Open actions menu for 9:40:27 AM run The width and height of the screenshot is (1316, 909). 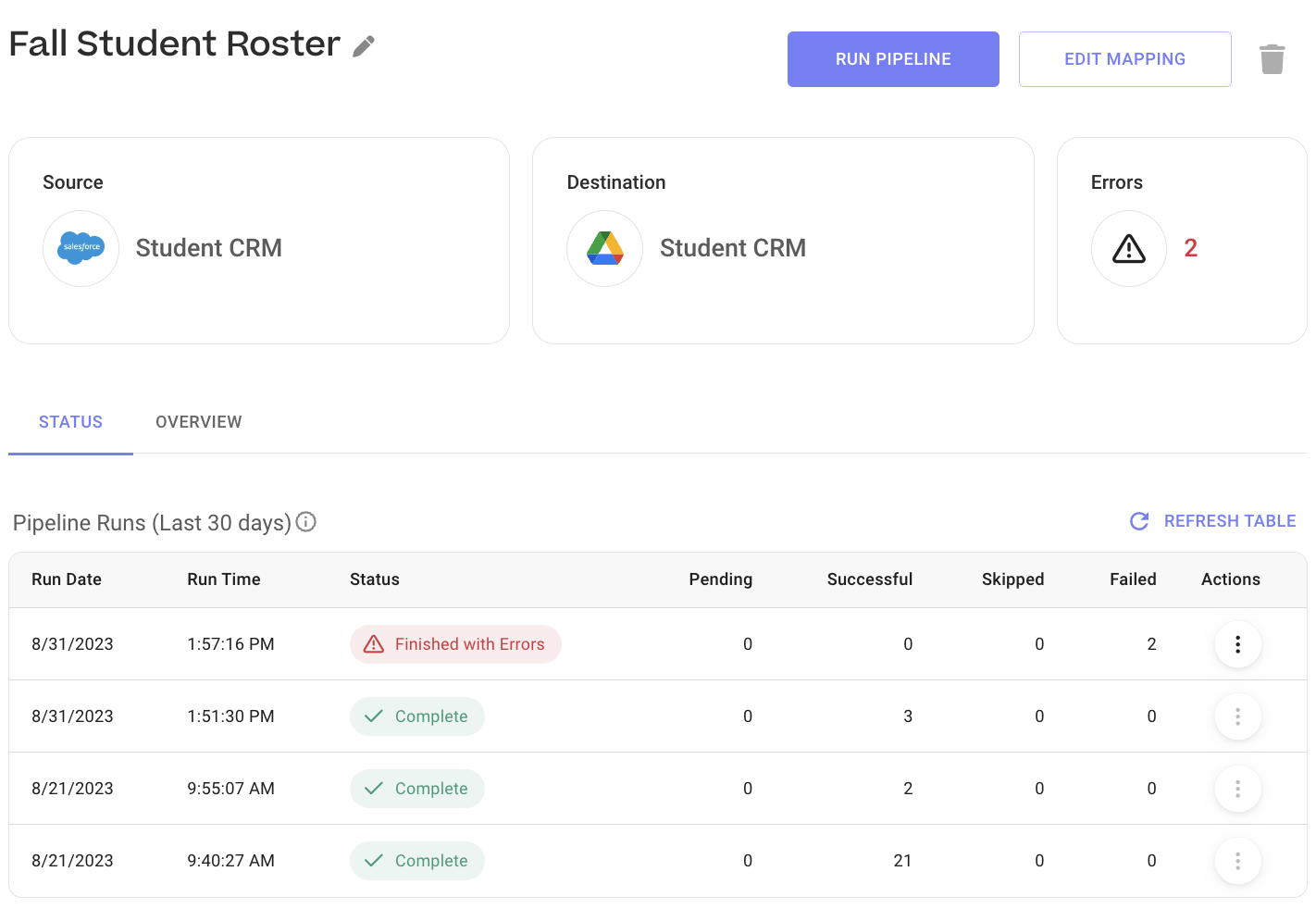click(x=1237, y=861)
